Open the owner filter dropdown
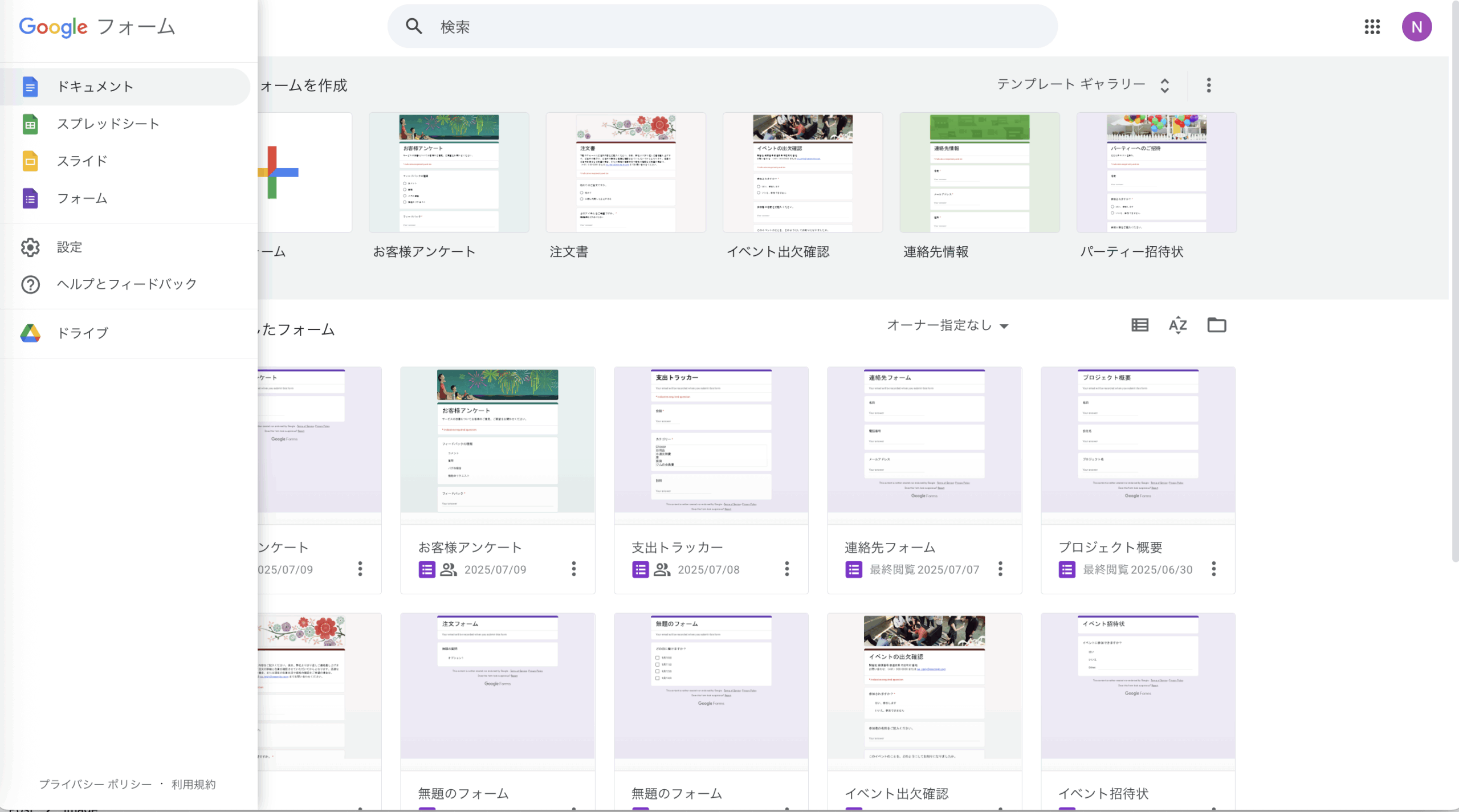Screen dimensions: 1459x812 [x=948, y=325]
